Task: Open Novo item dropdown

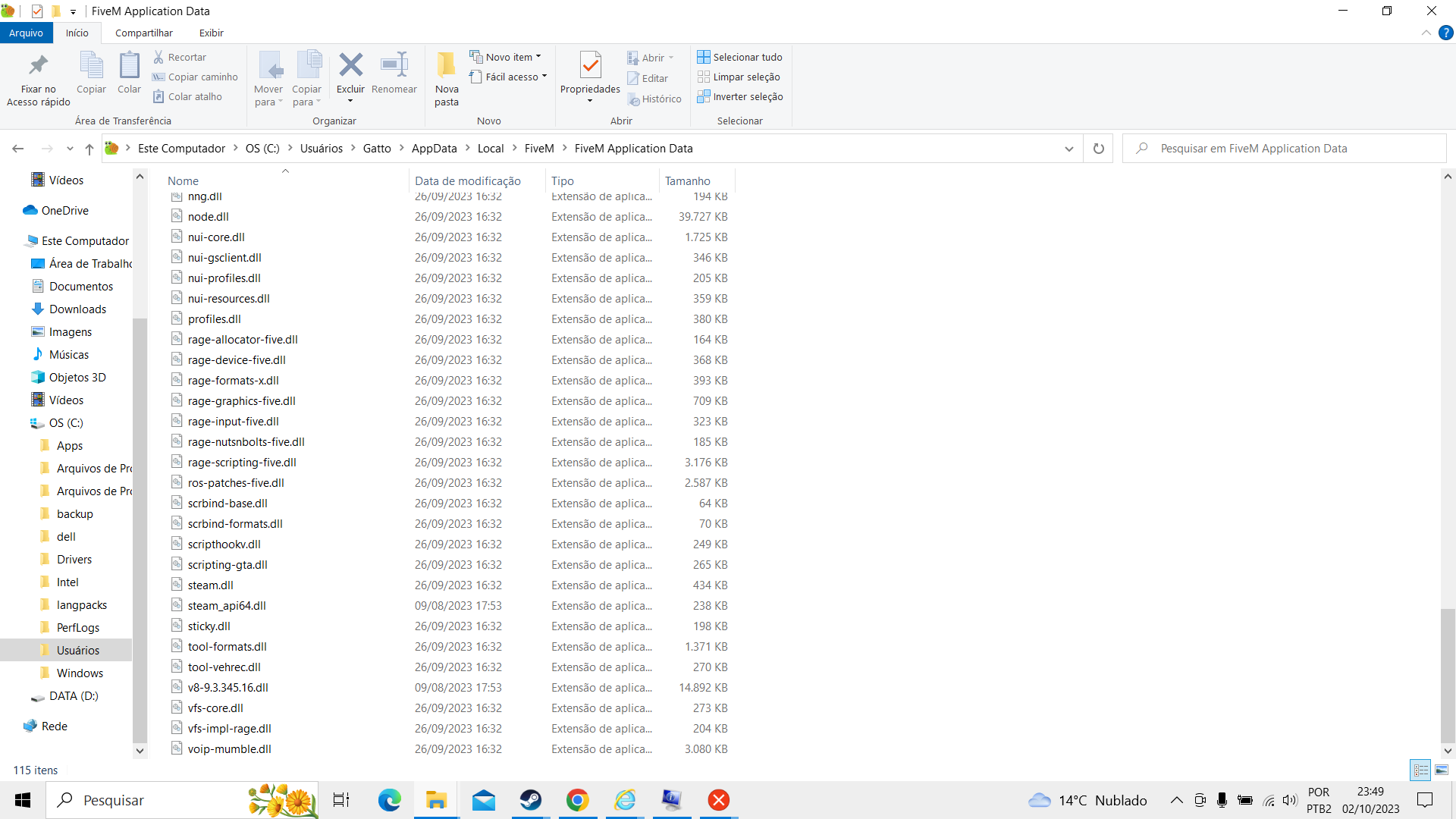Action: click(505, 57)
